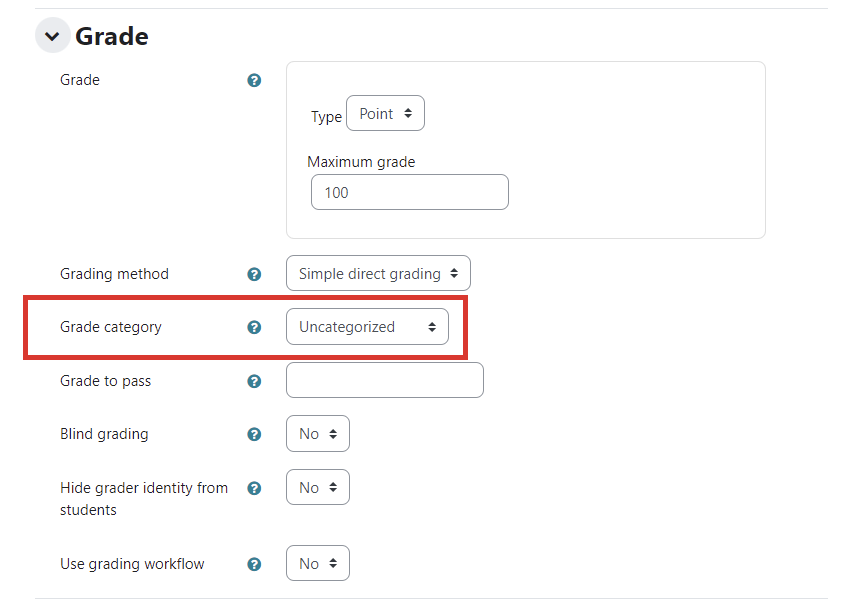Click the Grading method label
867x607 pixels.
pyautogui.click(x=114, y=274)
